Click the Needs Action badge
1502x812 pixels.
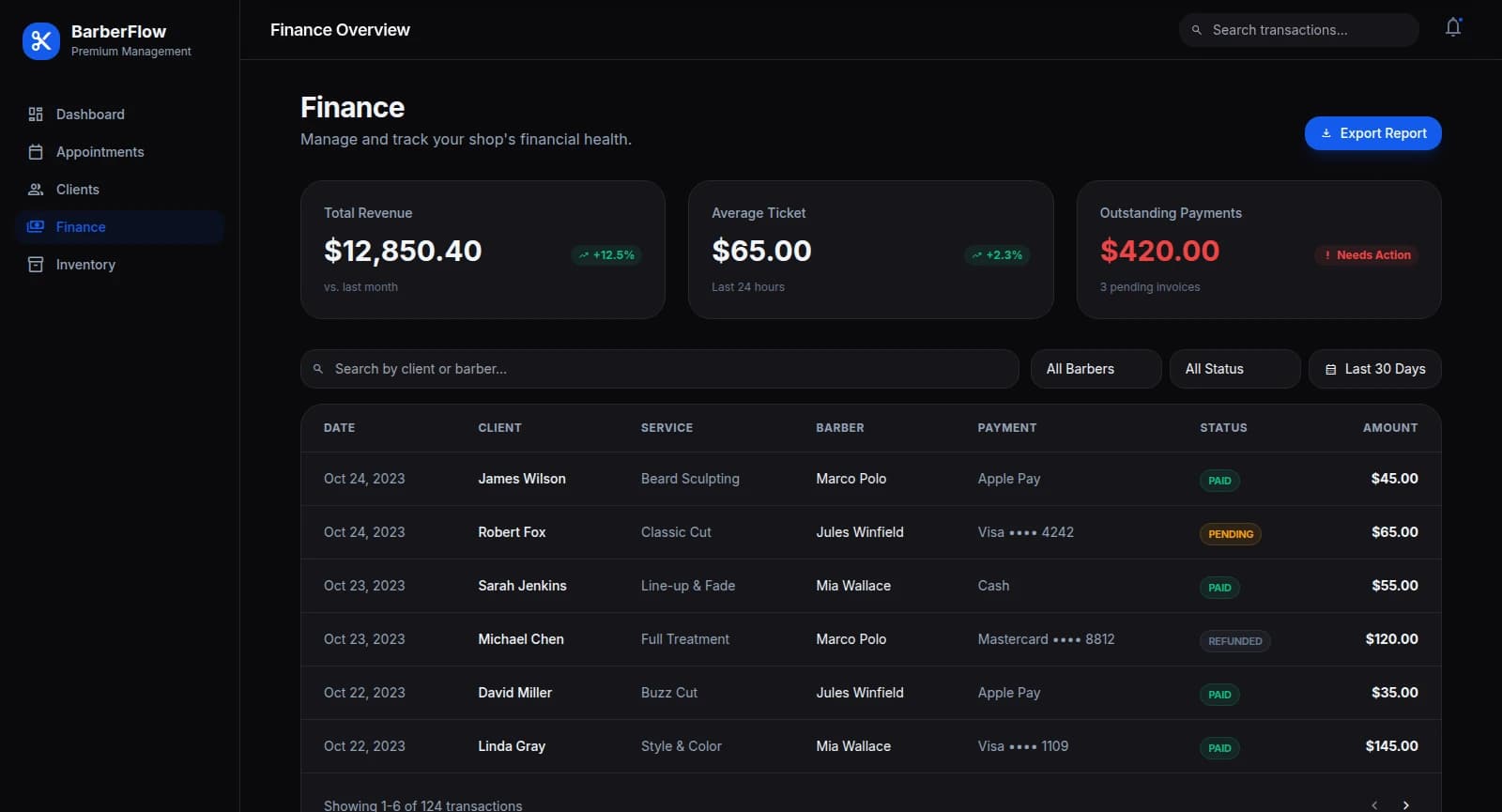click(1367, 255)
